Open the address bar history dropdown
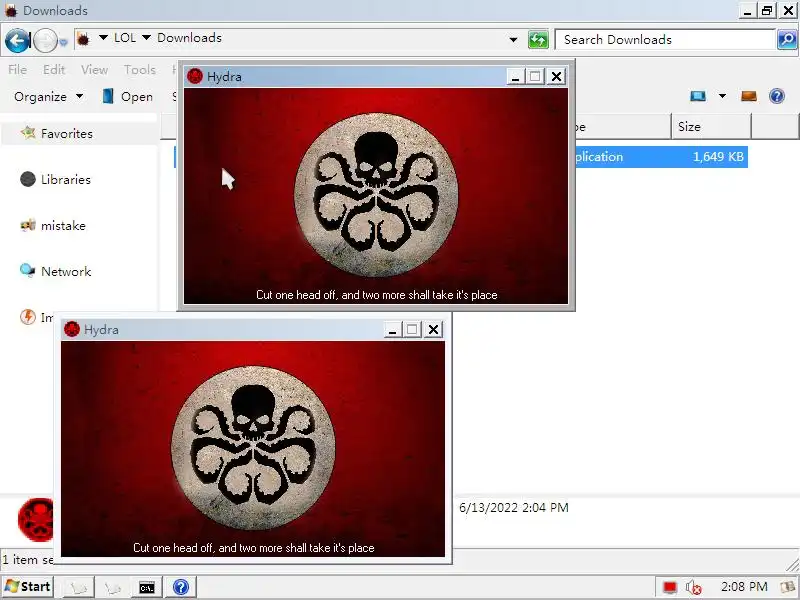 point(513,39)
